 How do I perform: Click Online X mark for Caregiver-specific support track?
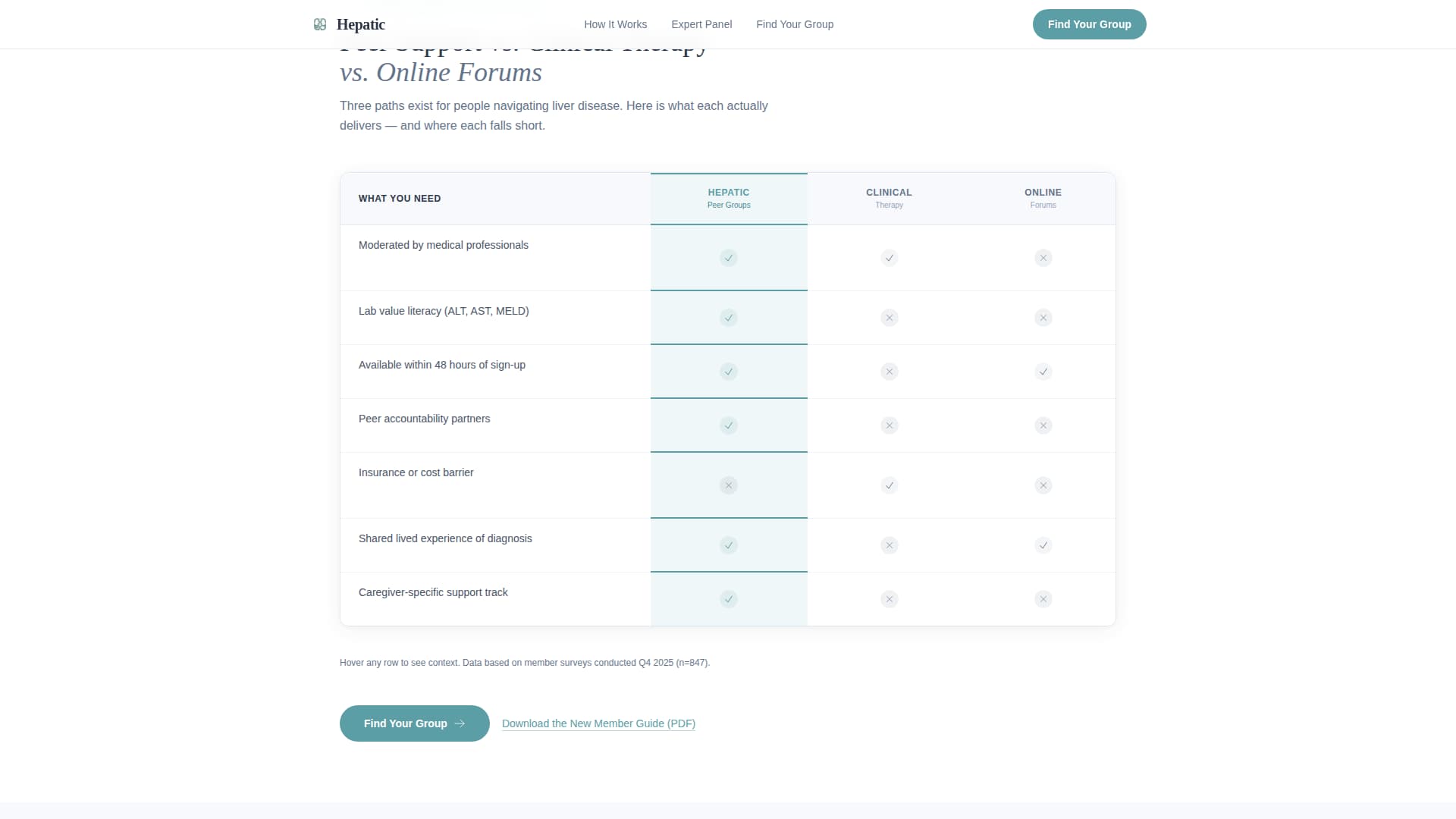click(1043, 599)
